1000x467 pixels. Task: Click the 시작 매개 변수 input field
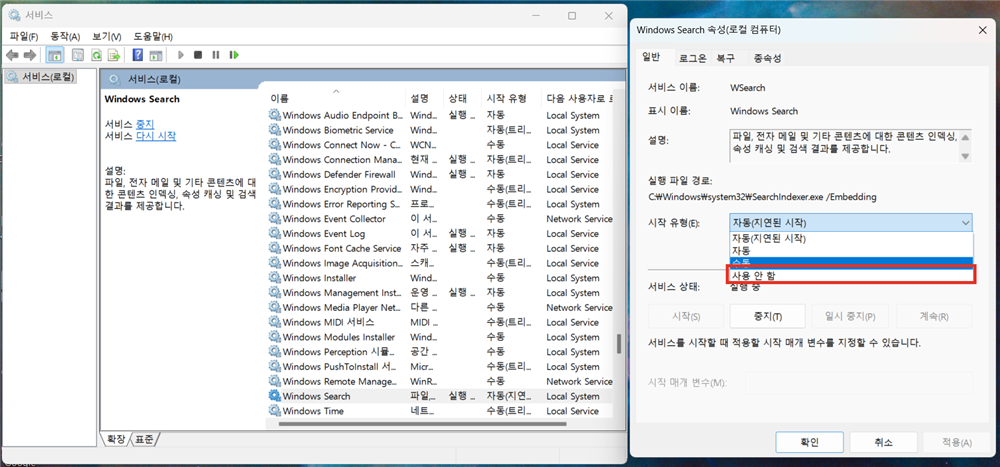click(x=859, y=383)
